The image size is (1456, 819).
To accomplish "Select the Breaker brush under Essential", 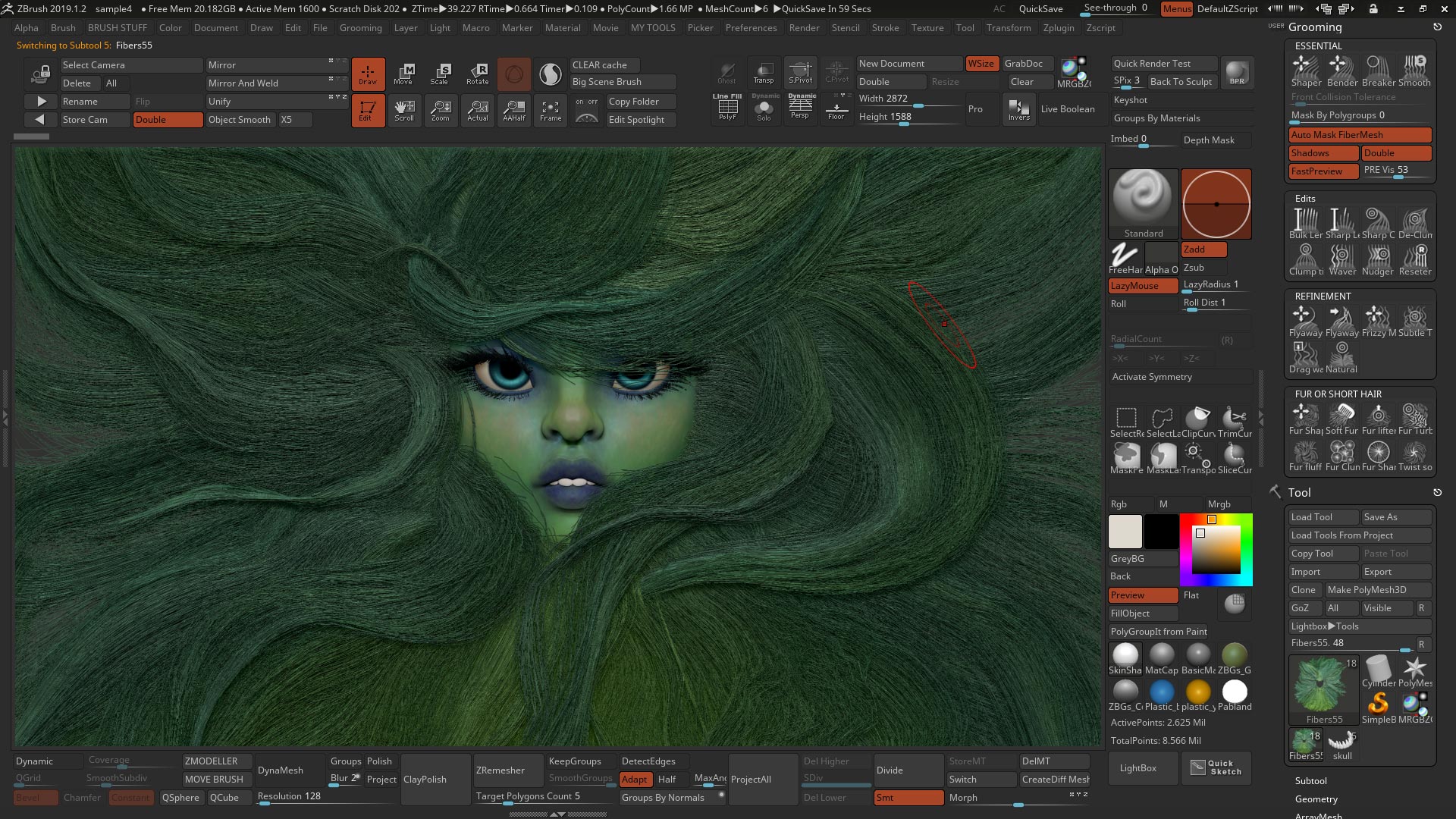I will click(1378, 67).
